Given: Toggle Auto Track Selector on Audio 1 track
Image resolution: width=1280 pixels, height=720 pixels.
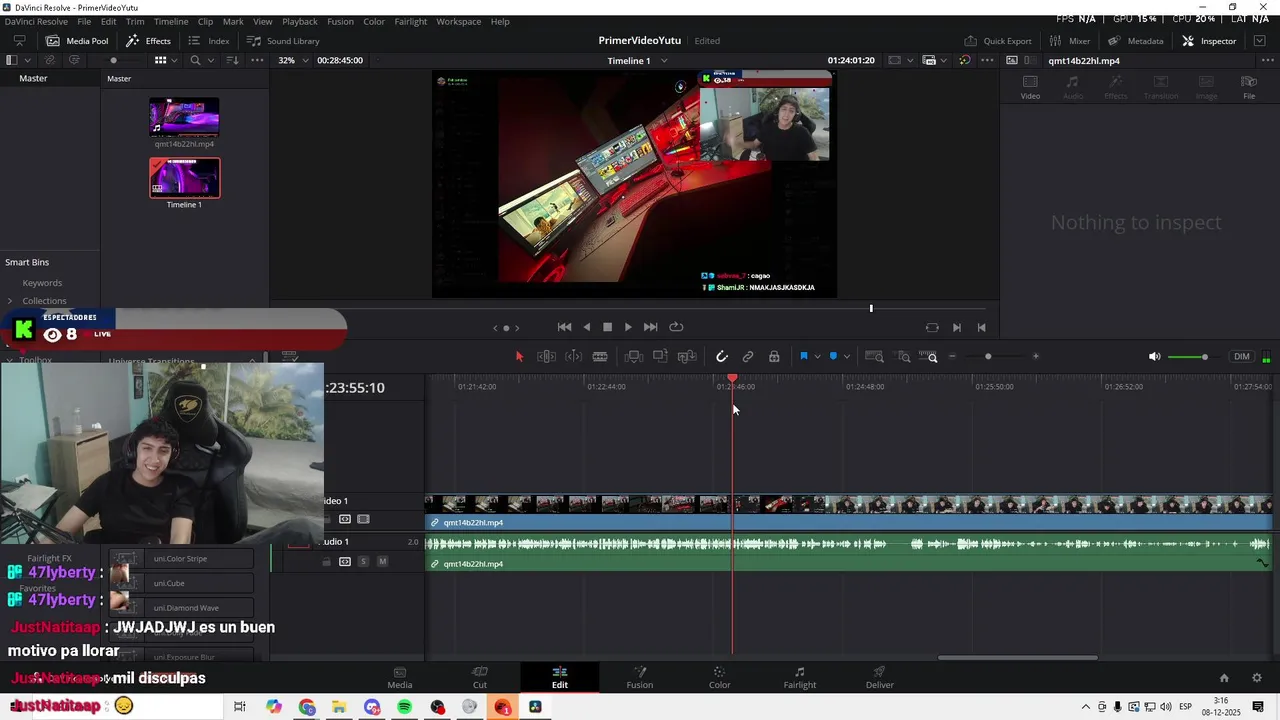Looking at the screenshot, I should pyautogui.click(x=345, y=562).
